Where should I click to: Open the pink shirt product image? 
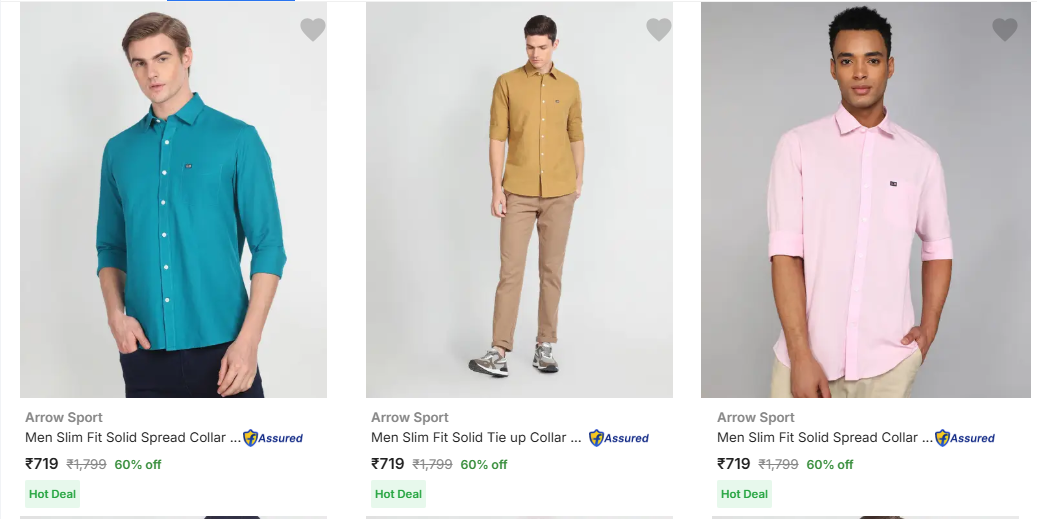[x=865, y=200]
